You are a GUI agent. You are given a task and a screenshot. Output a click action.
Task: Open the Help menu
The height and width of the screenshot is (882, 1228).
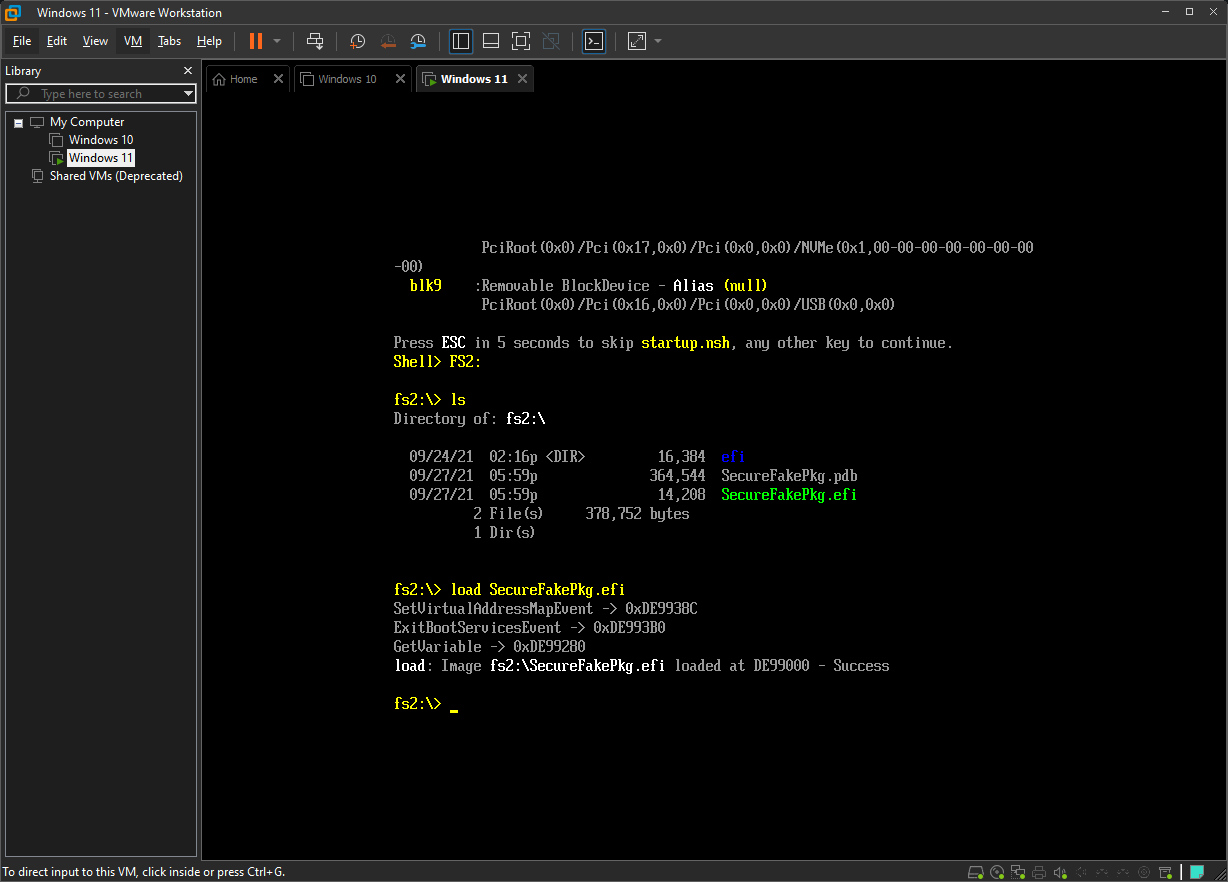point(209,41)
